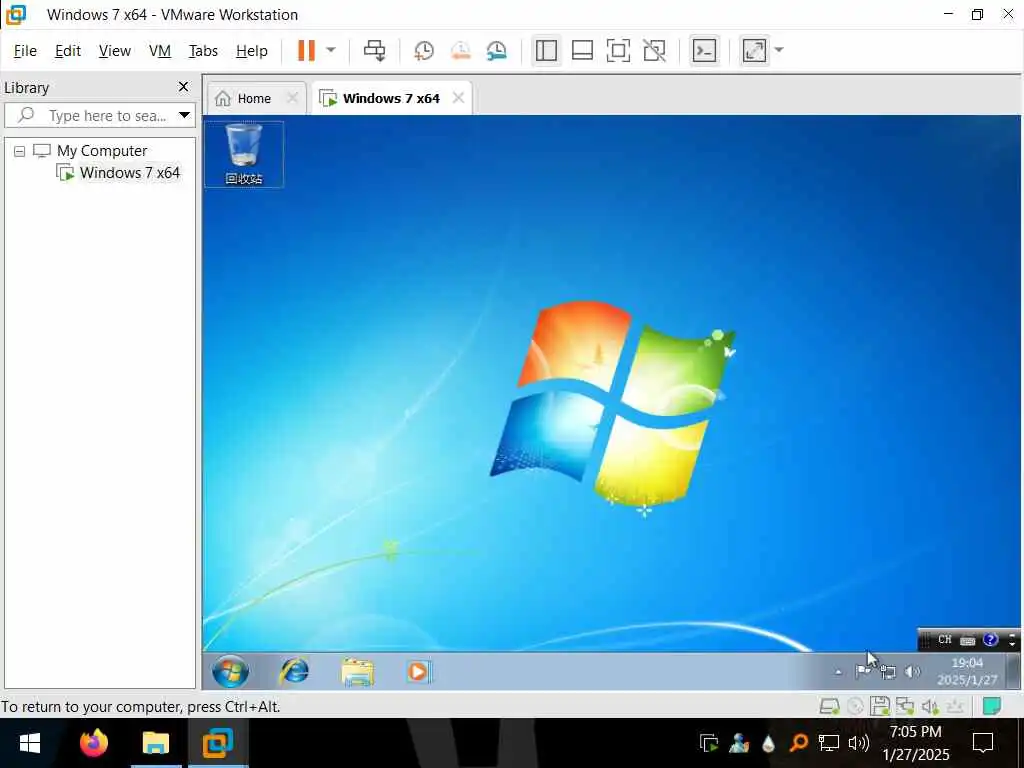
Task: Click the guest volume speaker icon
Action: tap(913, 671)
